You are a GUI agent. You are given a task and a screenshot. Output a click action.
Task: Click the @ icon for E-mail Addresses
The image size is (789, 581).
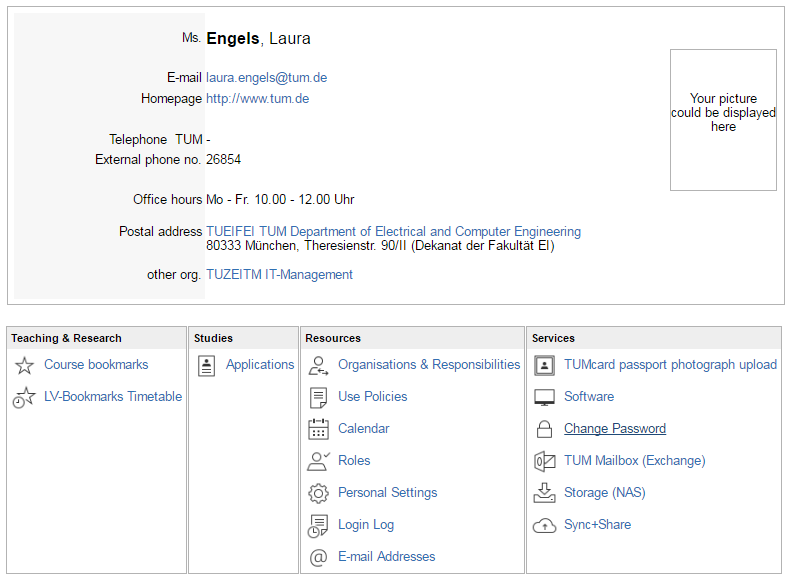point(319,557)
